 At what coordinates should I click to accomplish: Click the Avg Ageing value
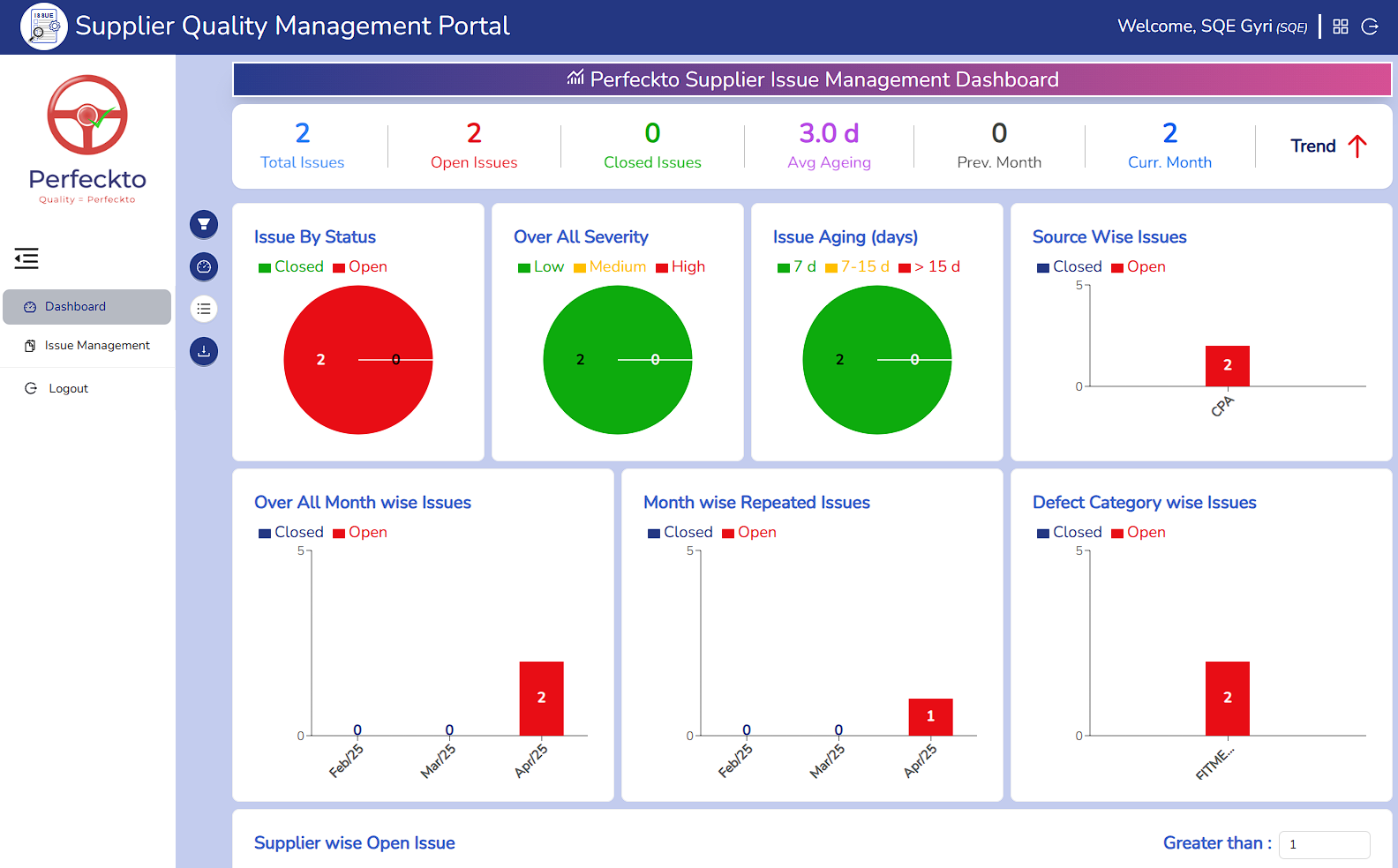pos(829,133)
